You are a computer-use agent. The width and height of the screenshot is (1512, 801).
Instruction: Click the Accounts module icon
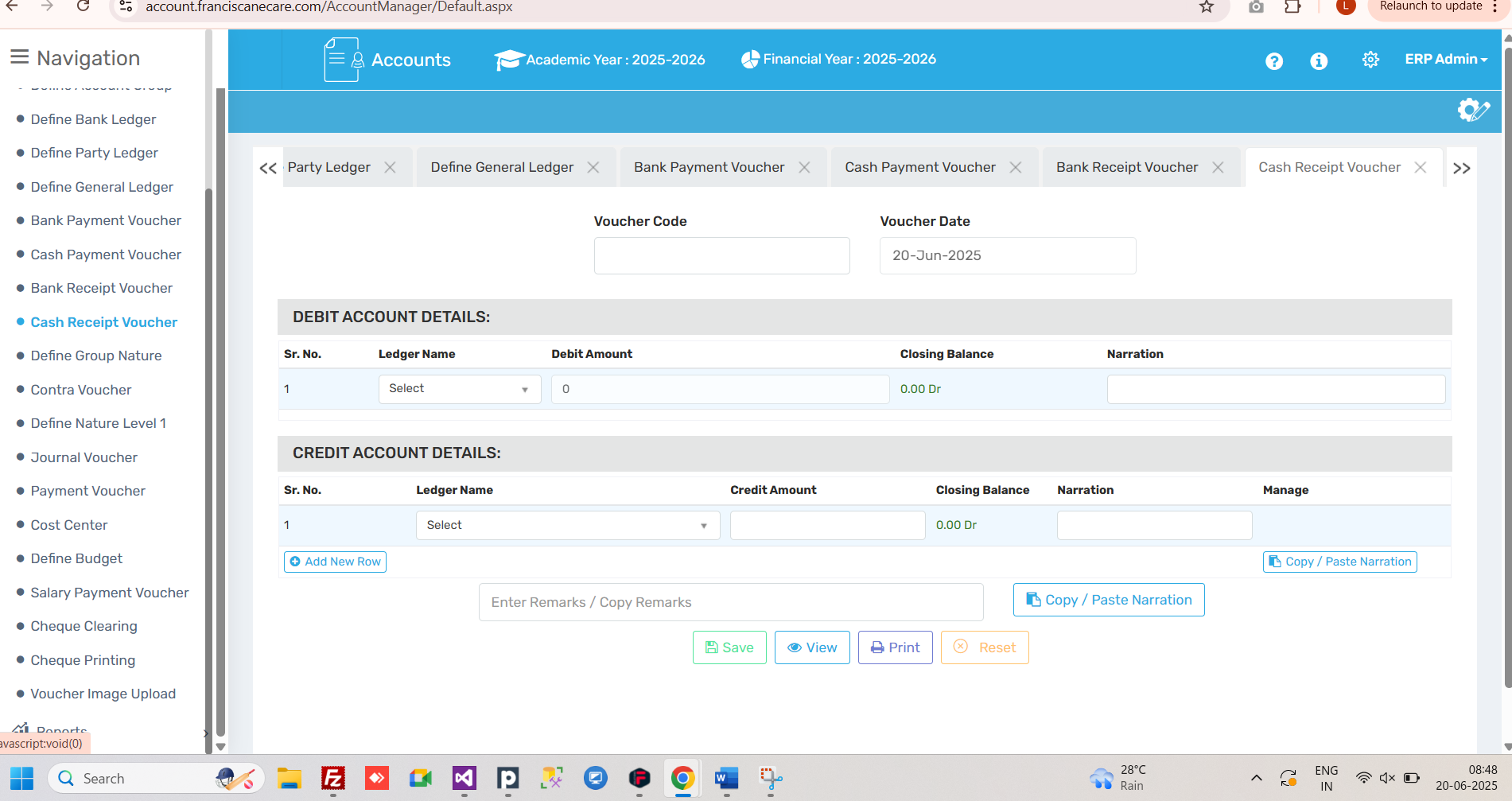pyautogui.click(x=344, y=60)
